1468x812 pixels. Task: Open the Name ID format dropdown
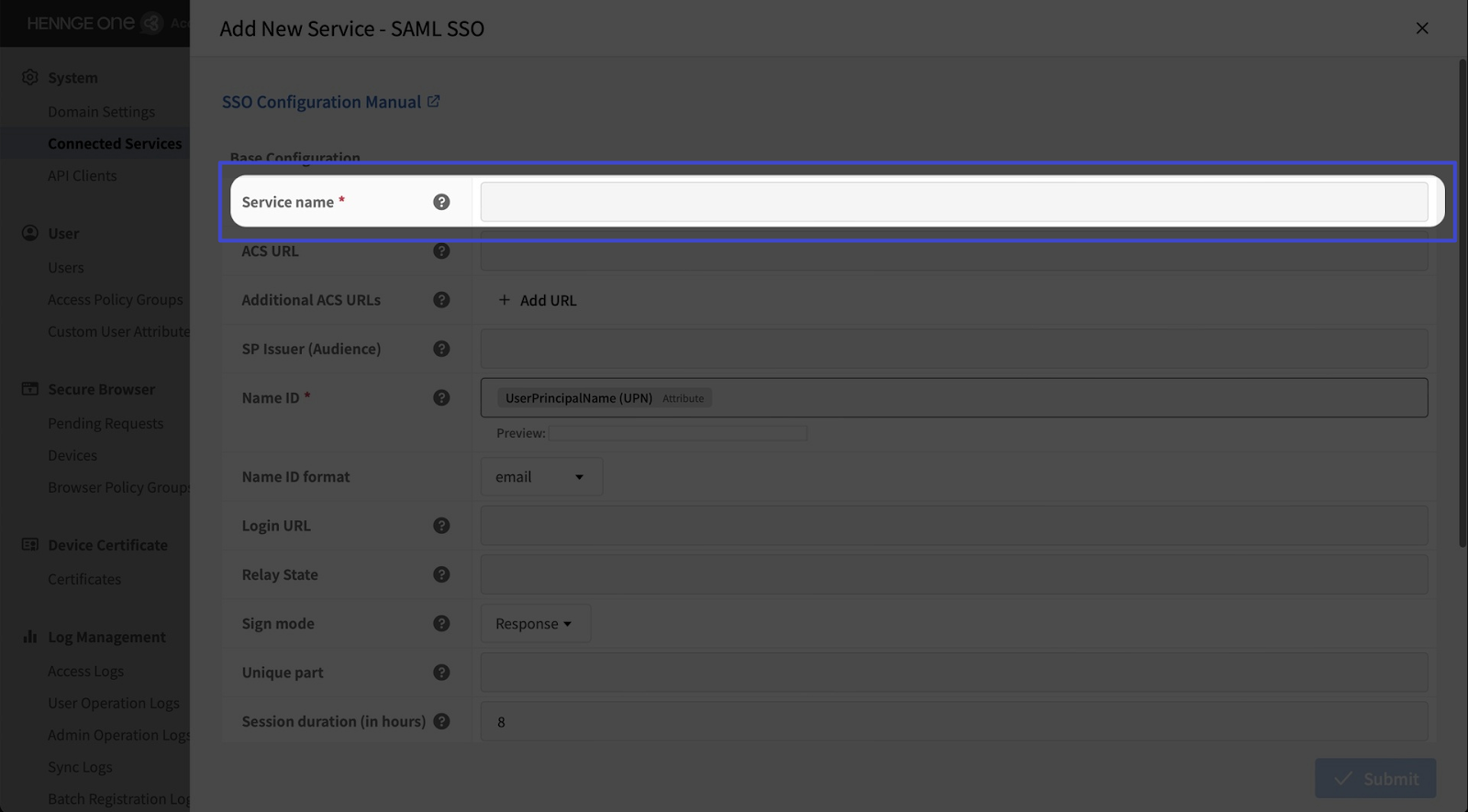point(540,477)
